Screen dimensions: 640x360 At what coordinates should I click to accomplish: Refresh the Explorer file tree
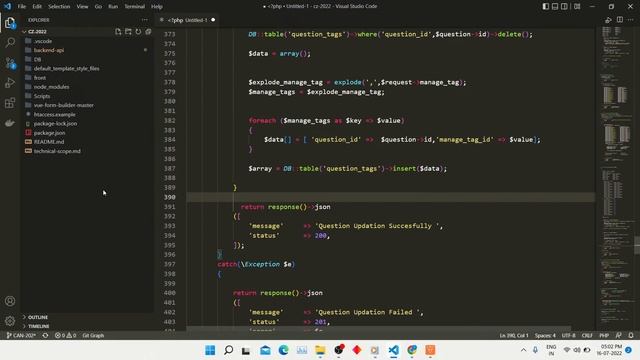[138, 31]
